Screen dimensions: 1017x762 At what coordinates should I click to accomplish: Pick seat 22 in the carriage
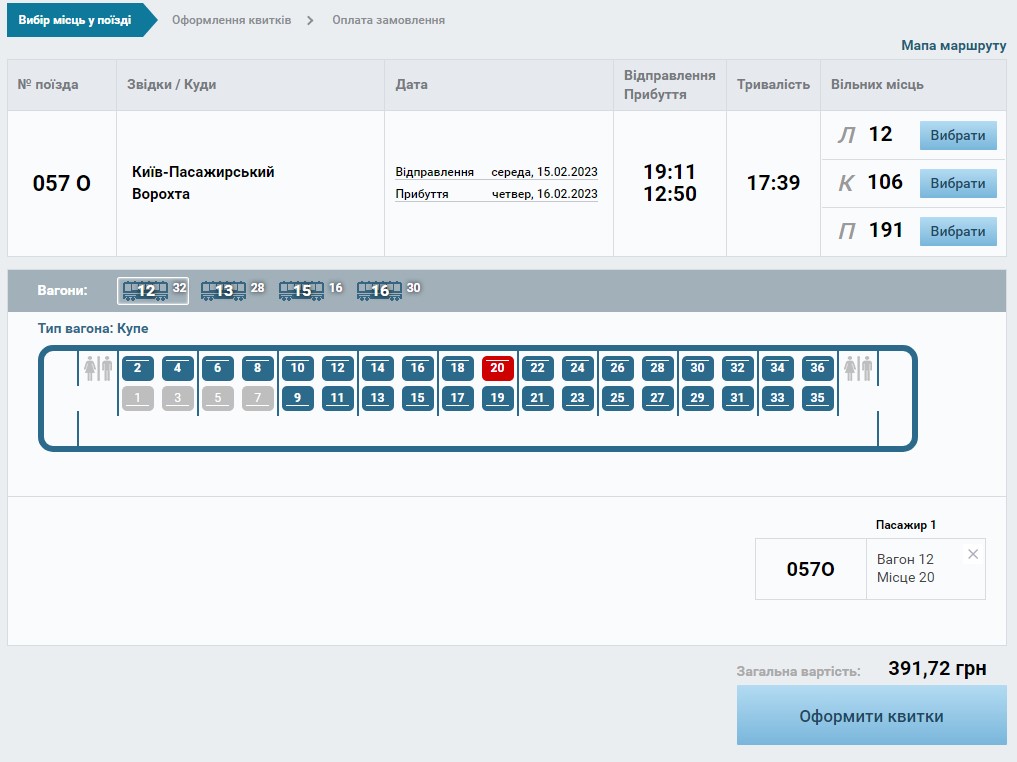(537, 368)
